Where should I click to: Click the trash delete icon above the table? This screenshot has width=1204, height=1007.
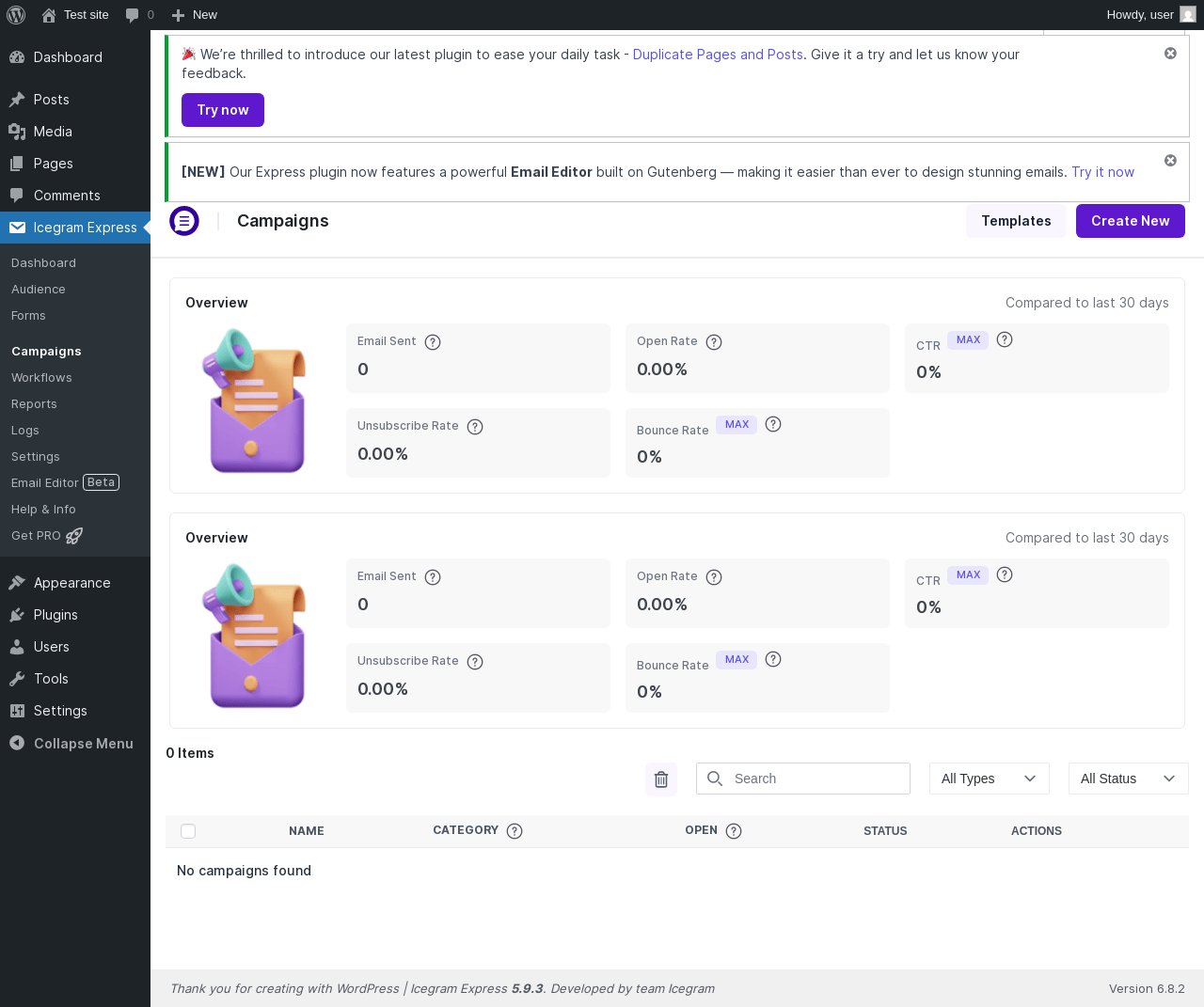(661, 779)
